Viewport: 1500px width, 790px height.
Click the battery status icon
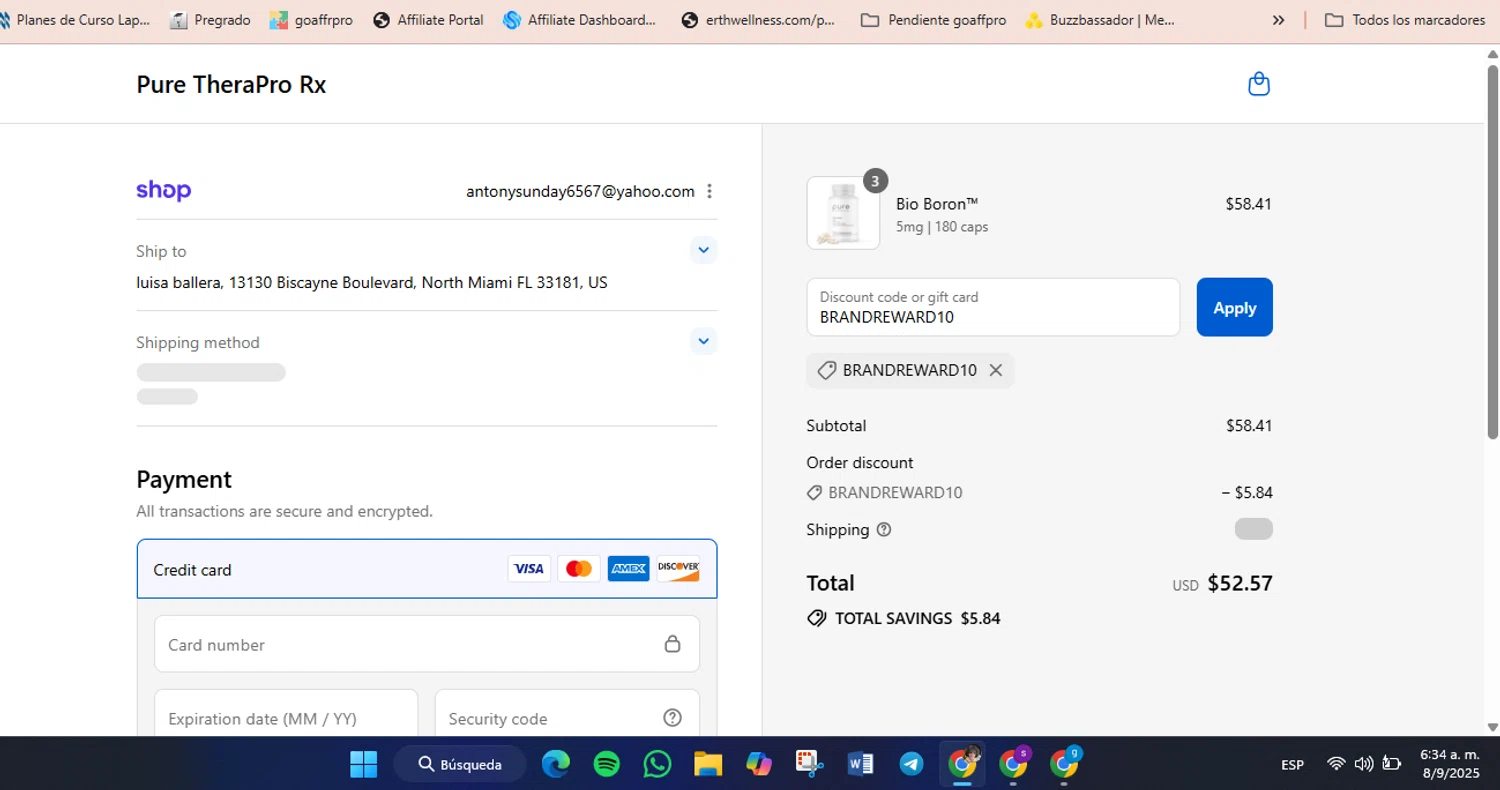[x=1391, y=764]
